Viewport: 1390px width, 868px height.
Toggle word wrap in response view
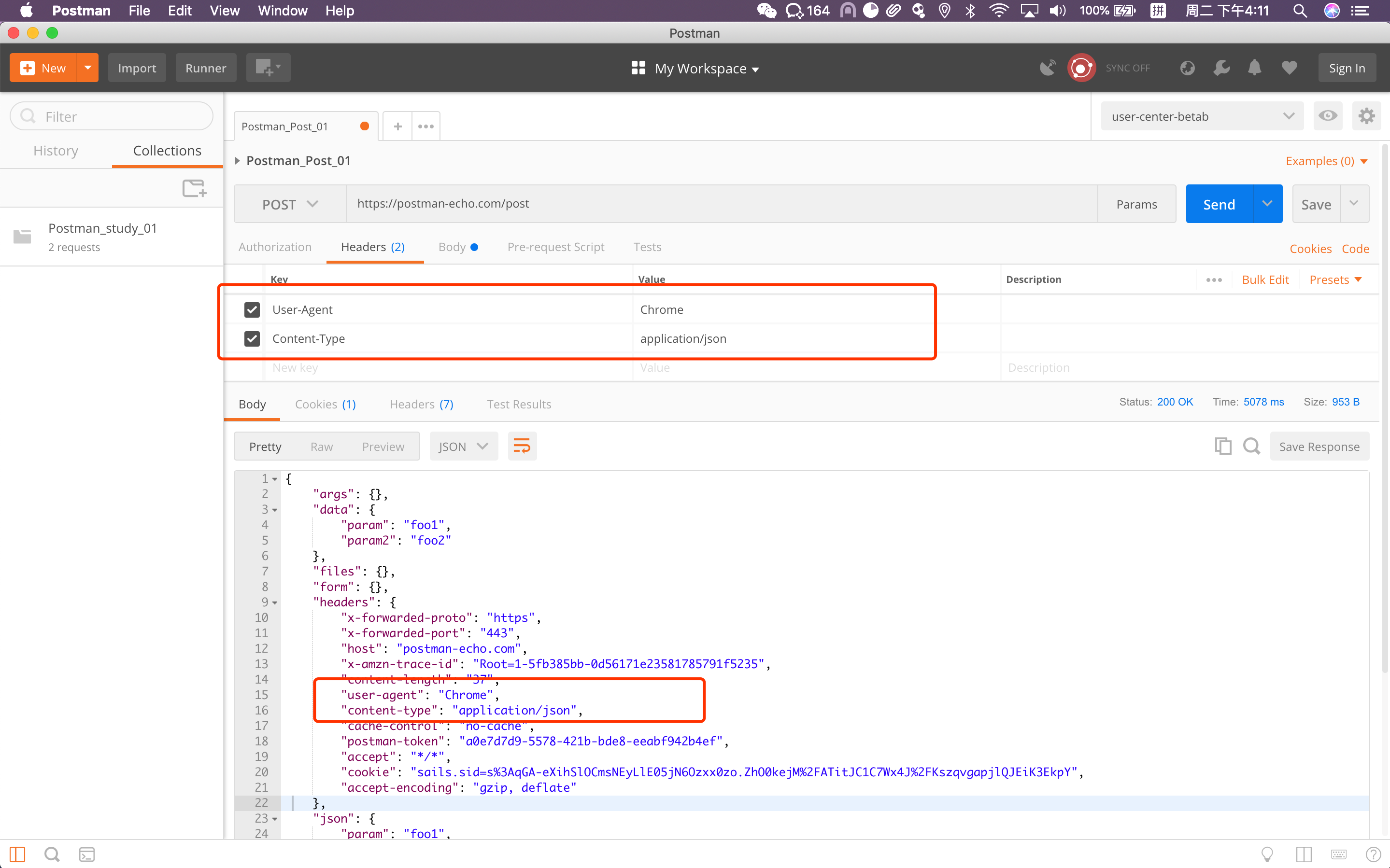[x=522, y=446]
